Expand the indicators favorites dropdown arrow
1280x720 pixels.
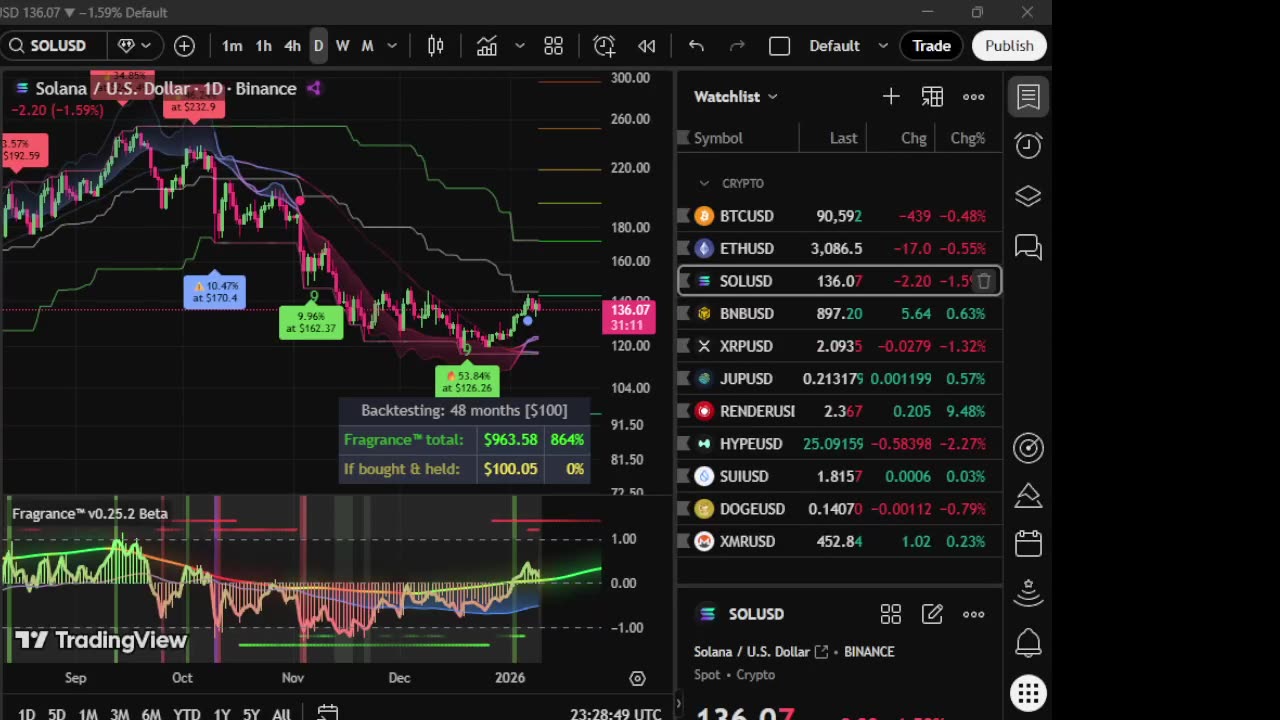[520, 46]
